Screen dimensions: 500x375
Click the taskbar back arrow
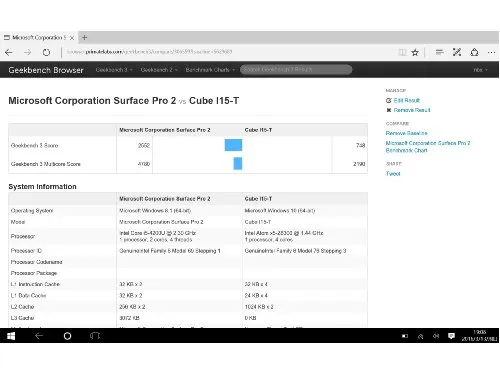coord(39,336)
